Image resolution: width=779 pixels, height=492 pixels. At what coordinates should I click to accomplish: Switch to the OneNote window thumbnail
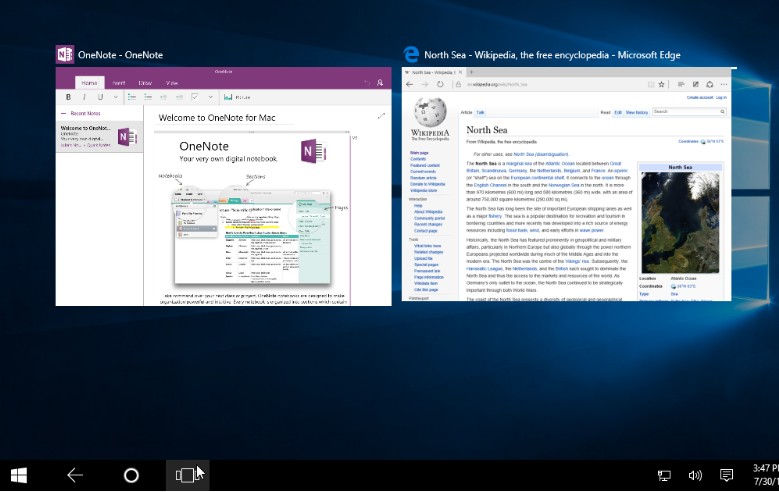click(224, 186)
